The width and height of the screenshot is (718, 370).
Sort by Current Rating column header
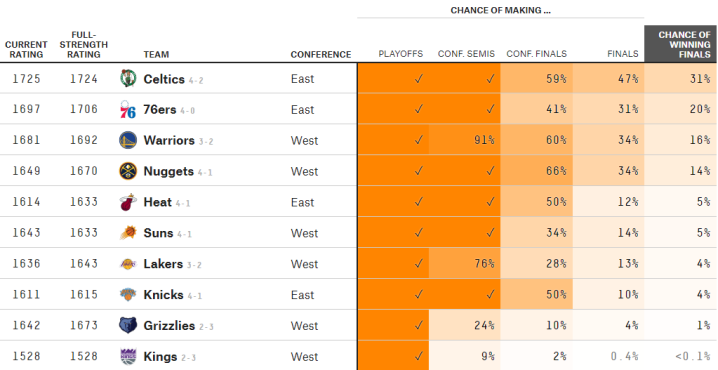(x=26, y=49)
